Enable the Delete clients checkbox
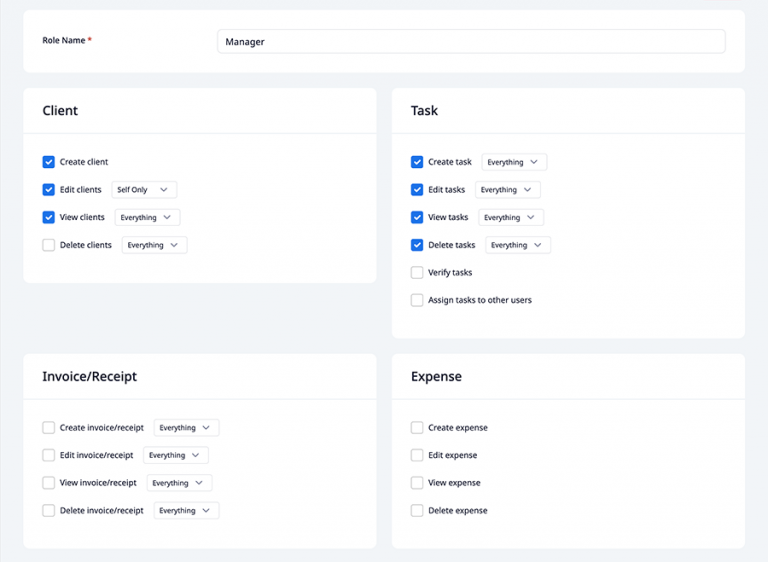 click(x=49, y=245)
